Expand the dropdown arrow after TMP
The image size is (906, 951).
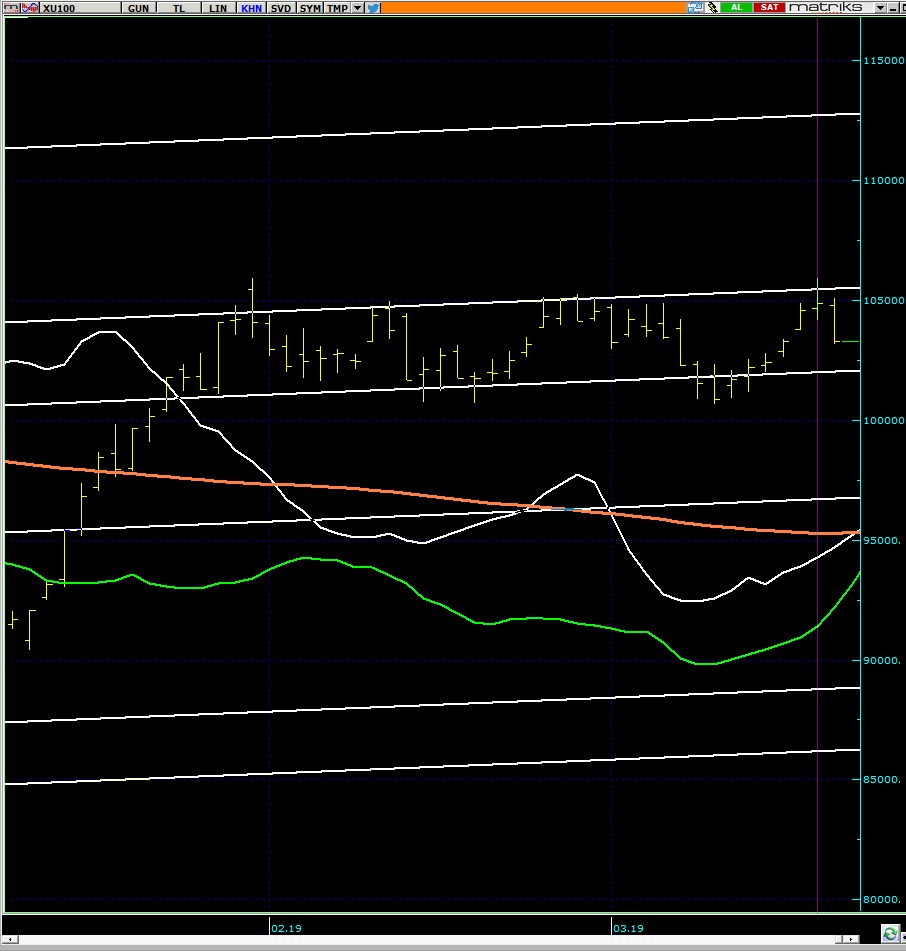click(358, 8)
